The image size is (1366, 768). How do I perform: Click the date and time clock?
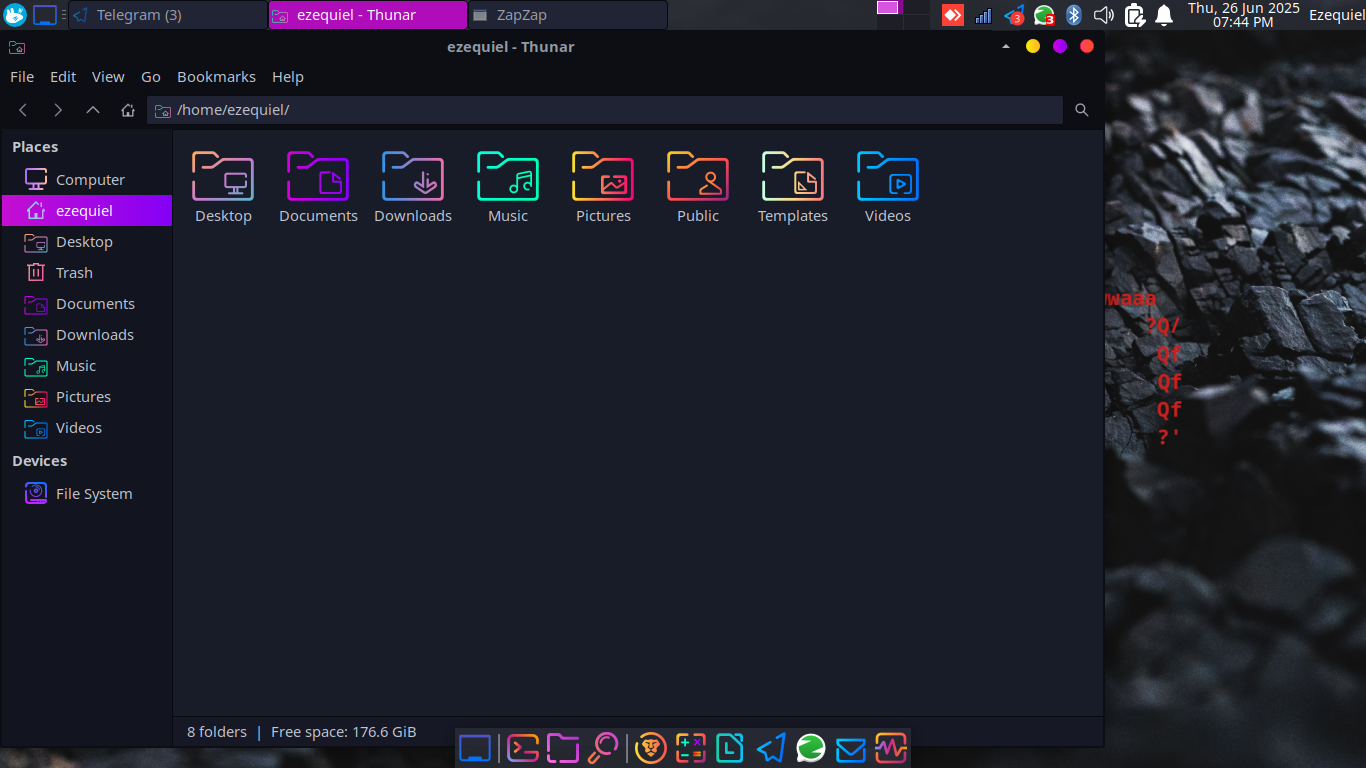[1243, 15]
